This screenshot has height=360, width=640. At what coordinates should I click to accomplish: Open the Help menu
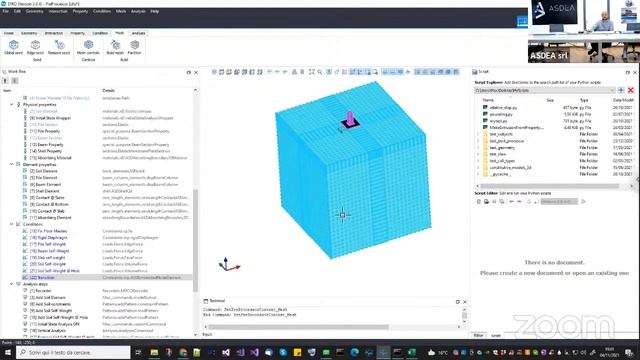155,11
